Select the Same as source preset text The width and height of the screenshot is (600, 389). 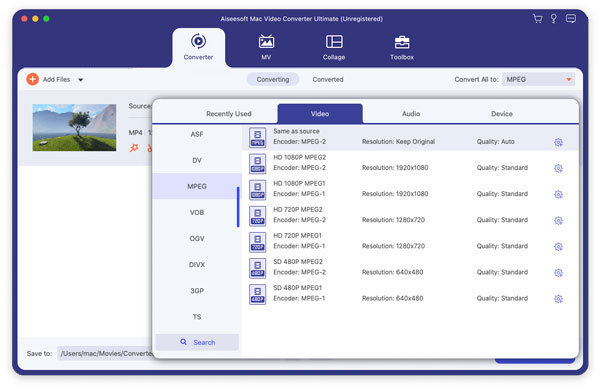click(x=296, y=131)
